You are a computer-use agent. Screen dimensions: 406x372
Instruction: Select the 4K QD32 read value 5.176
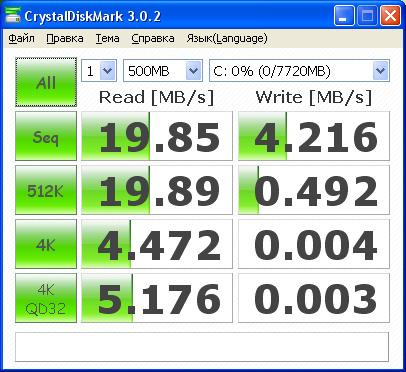click(x=157, y=298)
